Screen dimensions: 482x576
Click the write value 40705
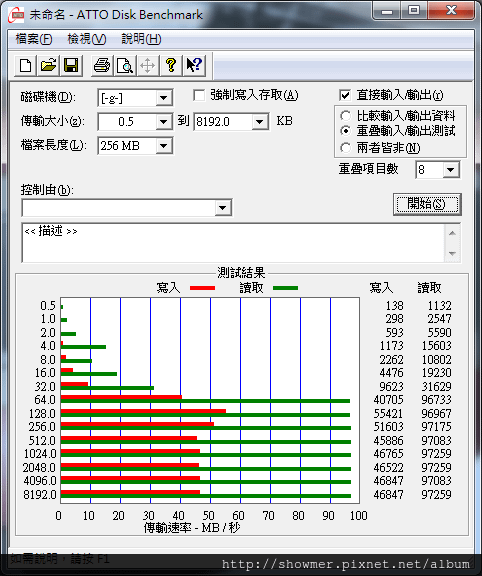point(388,400)
